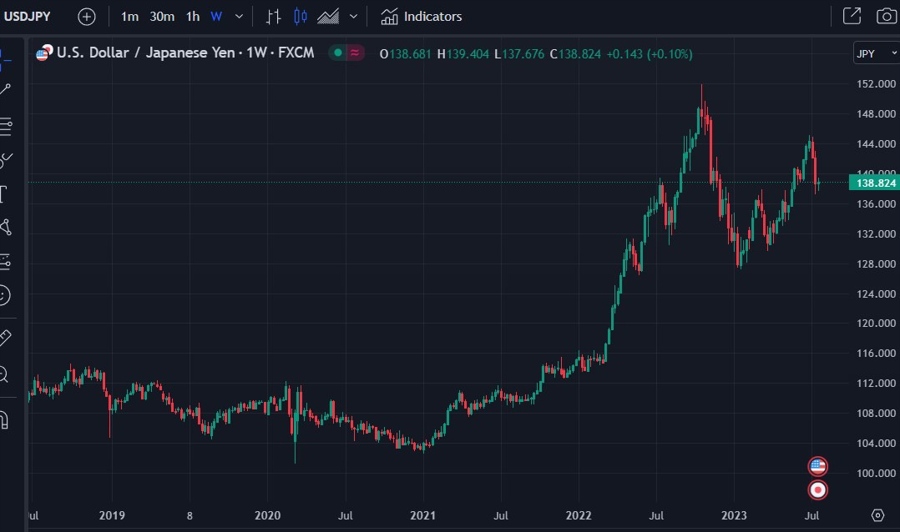Switch to the 30m timeframe

pyautogui.click(x=162, y=17)
